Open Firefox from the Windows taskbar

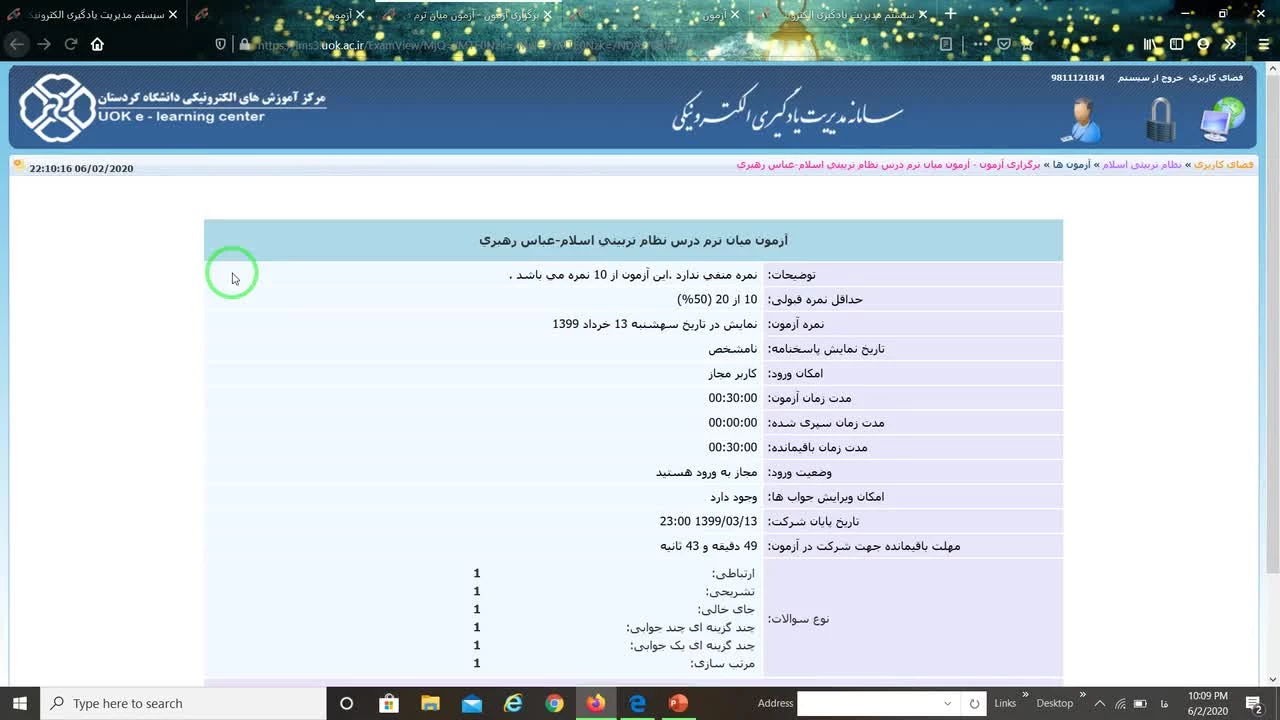(x=596, y=703)
